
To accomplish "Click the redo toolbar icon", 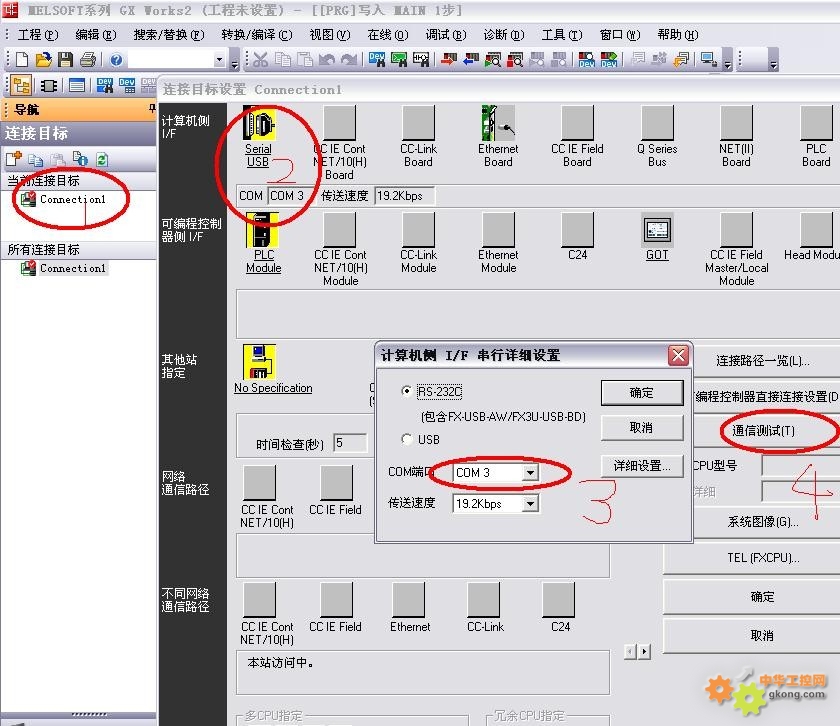I will pyautogui.click(x=349, y=59).
